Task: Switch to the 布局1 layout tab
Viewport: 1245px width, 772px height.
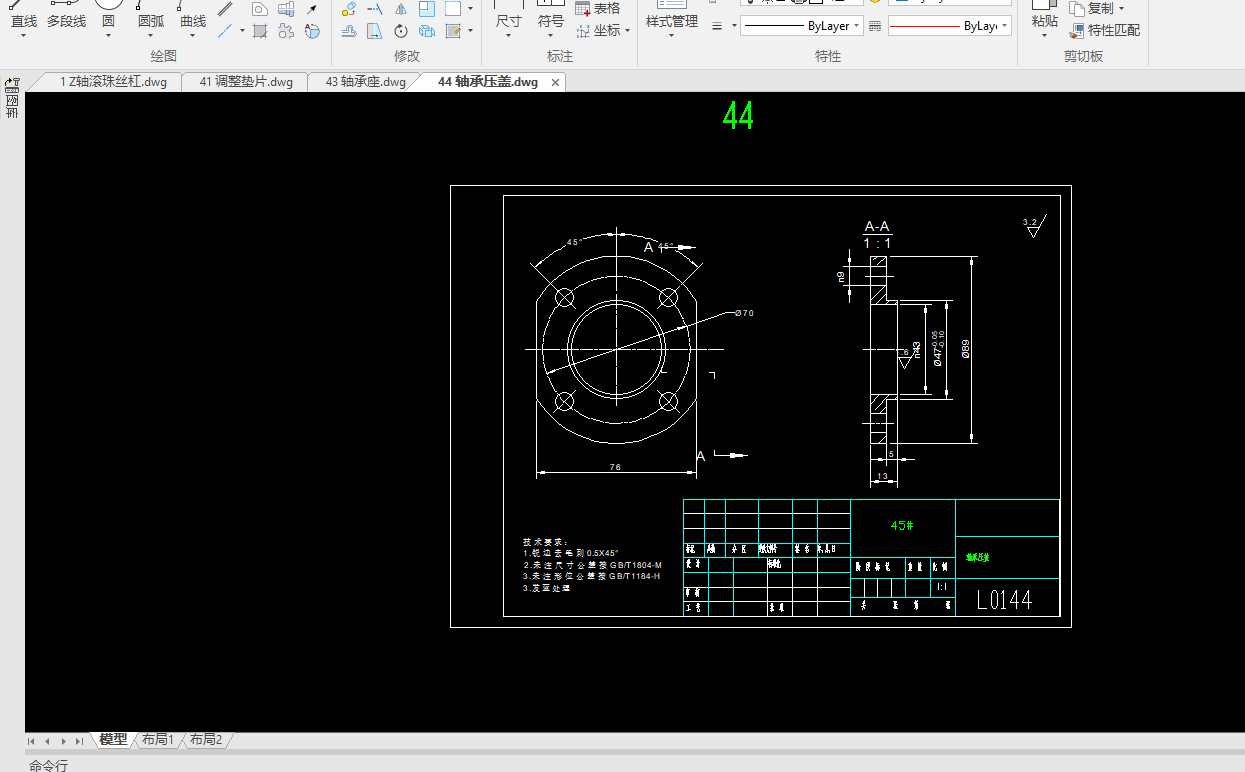Action: 157,740
